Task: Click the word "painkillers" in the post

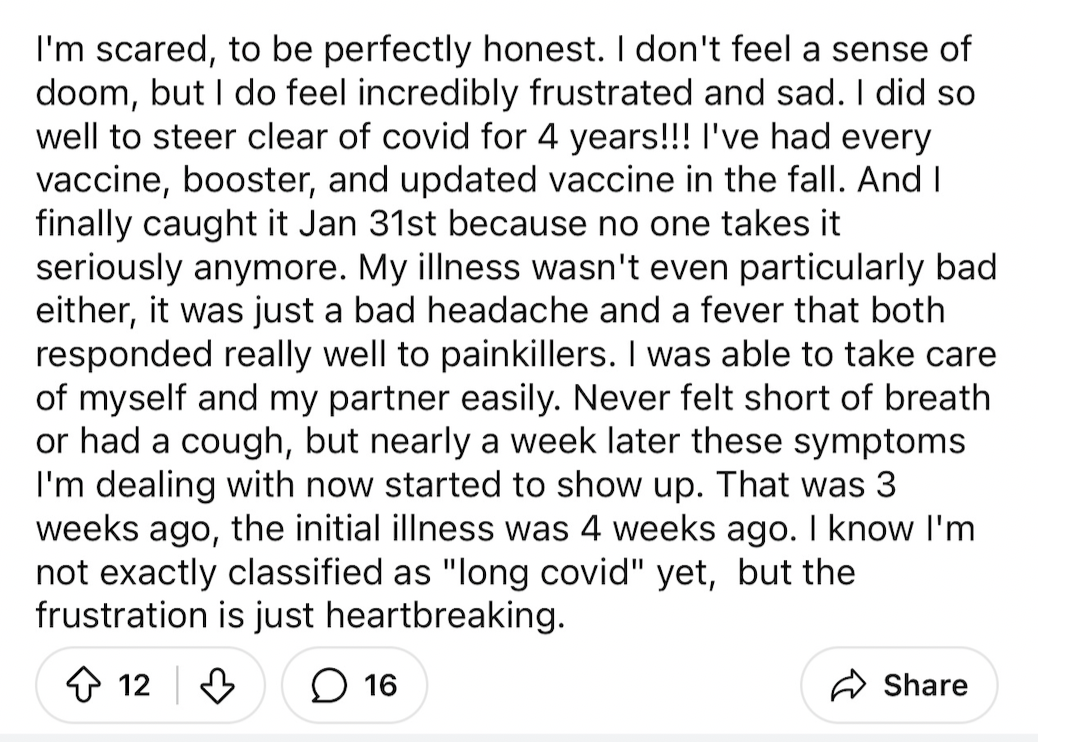Action: tap(524, 354)
